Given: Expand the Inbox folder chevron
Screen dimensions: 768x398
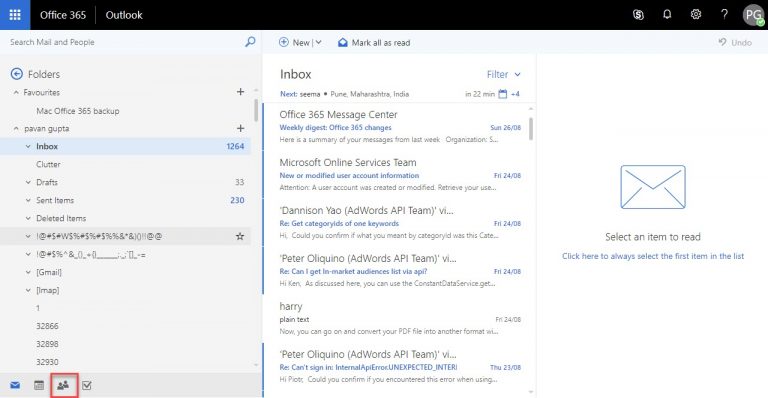Looking at the screenshot, I should (x=28, y=146).
